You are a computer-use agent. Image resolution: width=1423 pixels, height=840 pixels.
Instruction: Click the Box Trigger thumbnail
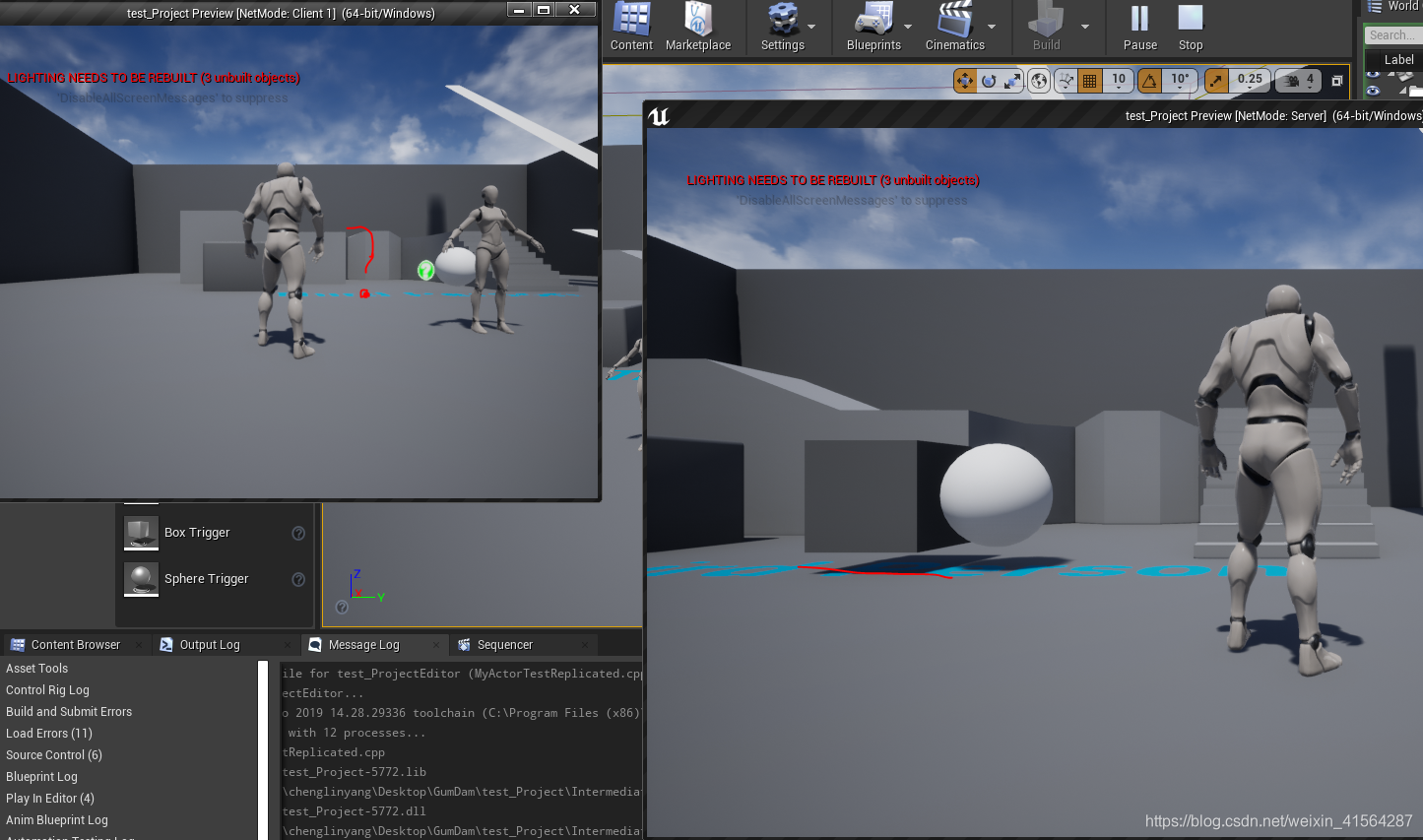point(141,533)
